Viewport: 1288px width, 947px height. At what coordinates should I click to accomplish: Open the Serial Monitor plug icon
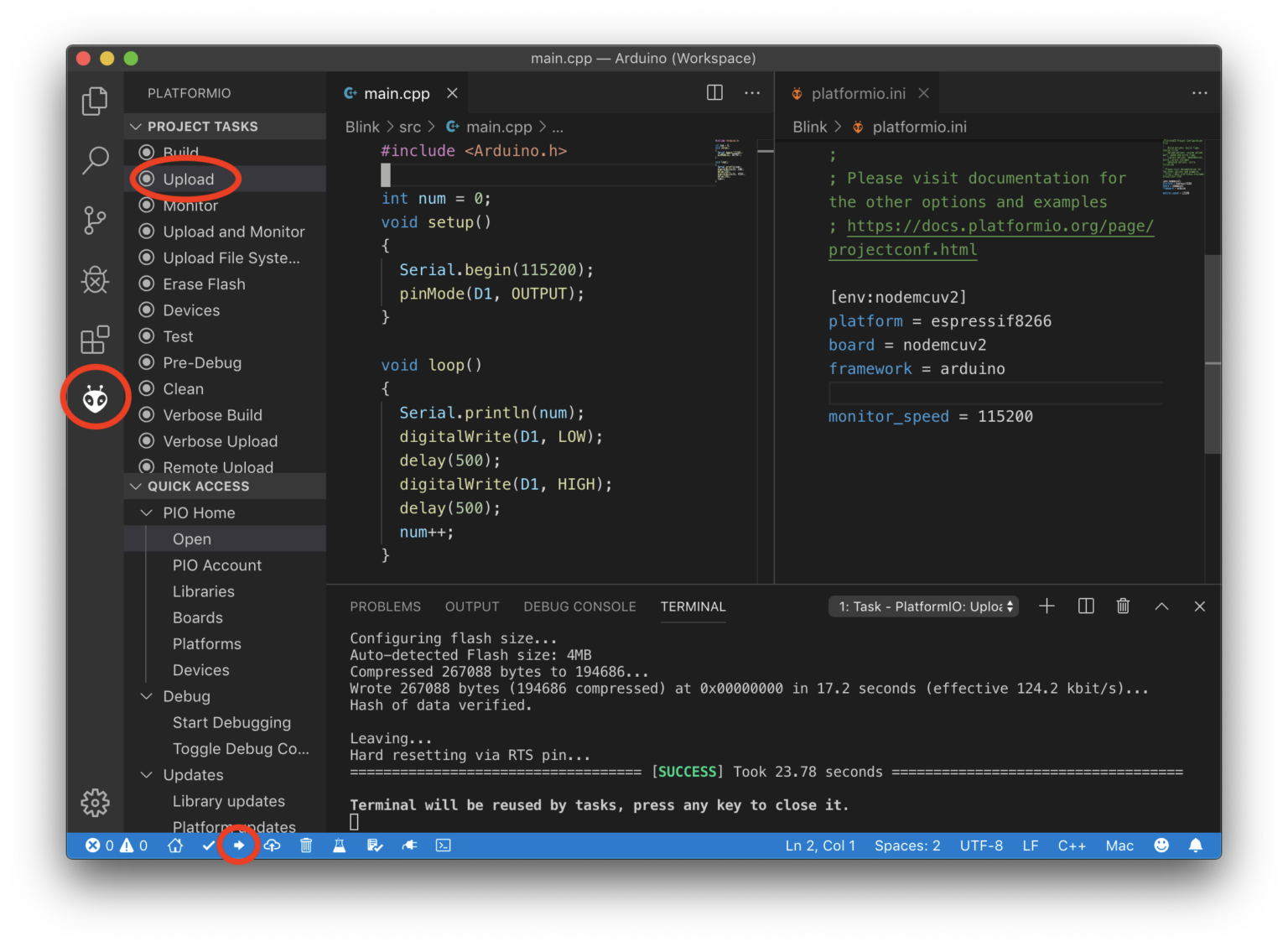409,846
